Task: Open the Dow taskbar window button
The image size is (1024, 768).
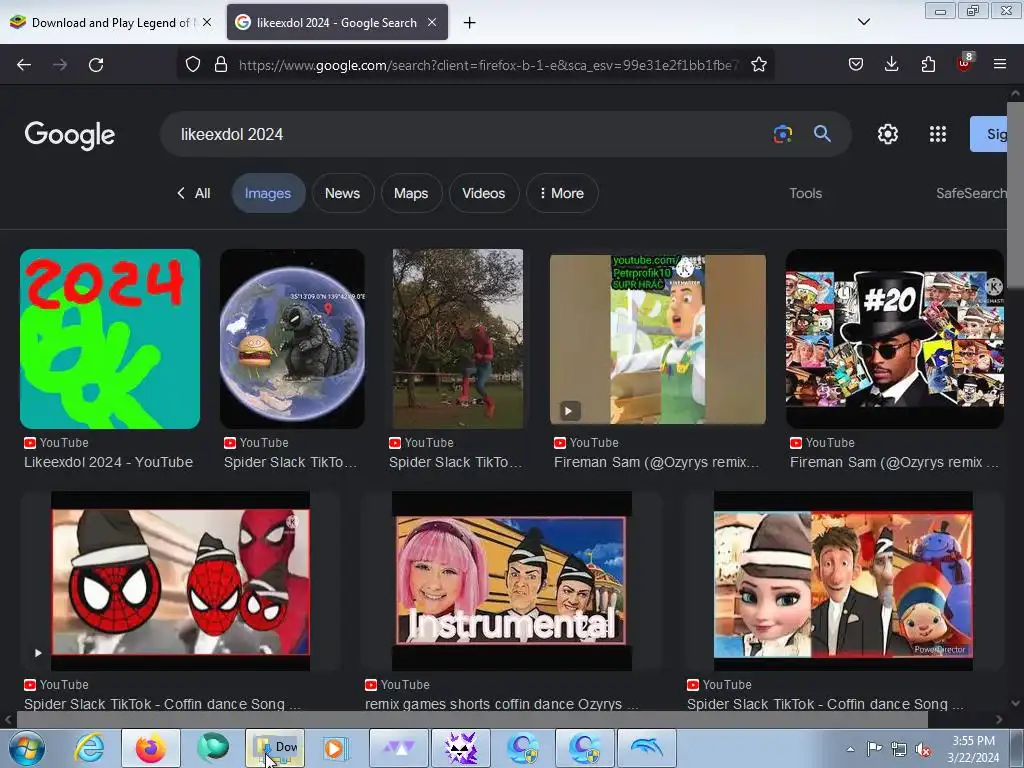Action: coord(275,748)
